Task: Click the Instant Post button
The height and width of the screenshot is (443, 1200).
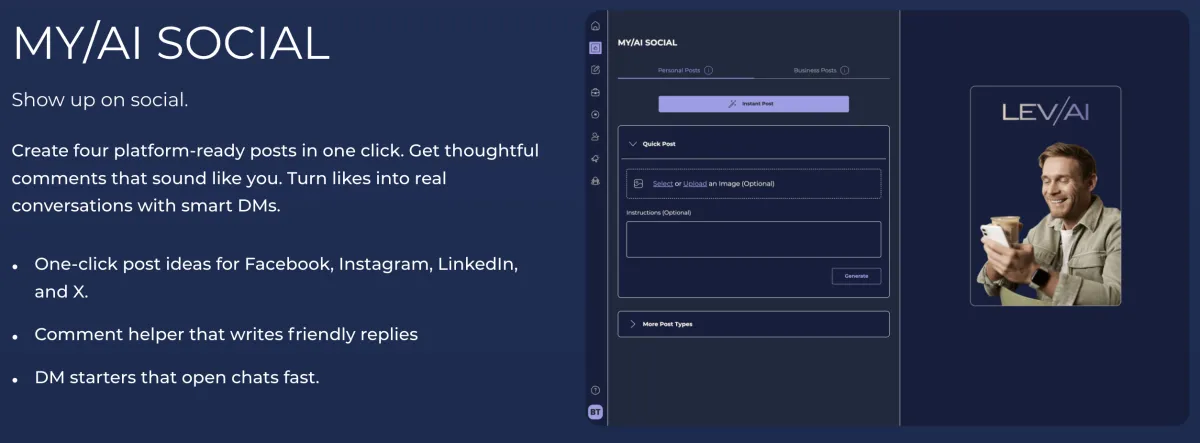Action: [753, 104]
